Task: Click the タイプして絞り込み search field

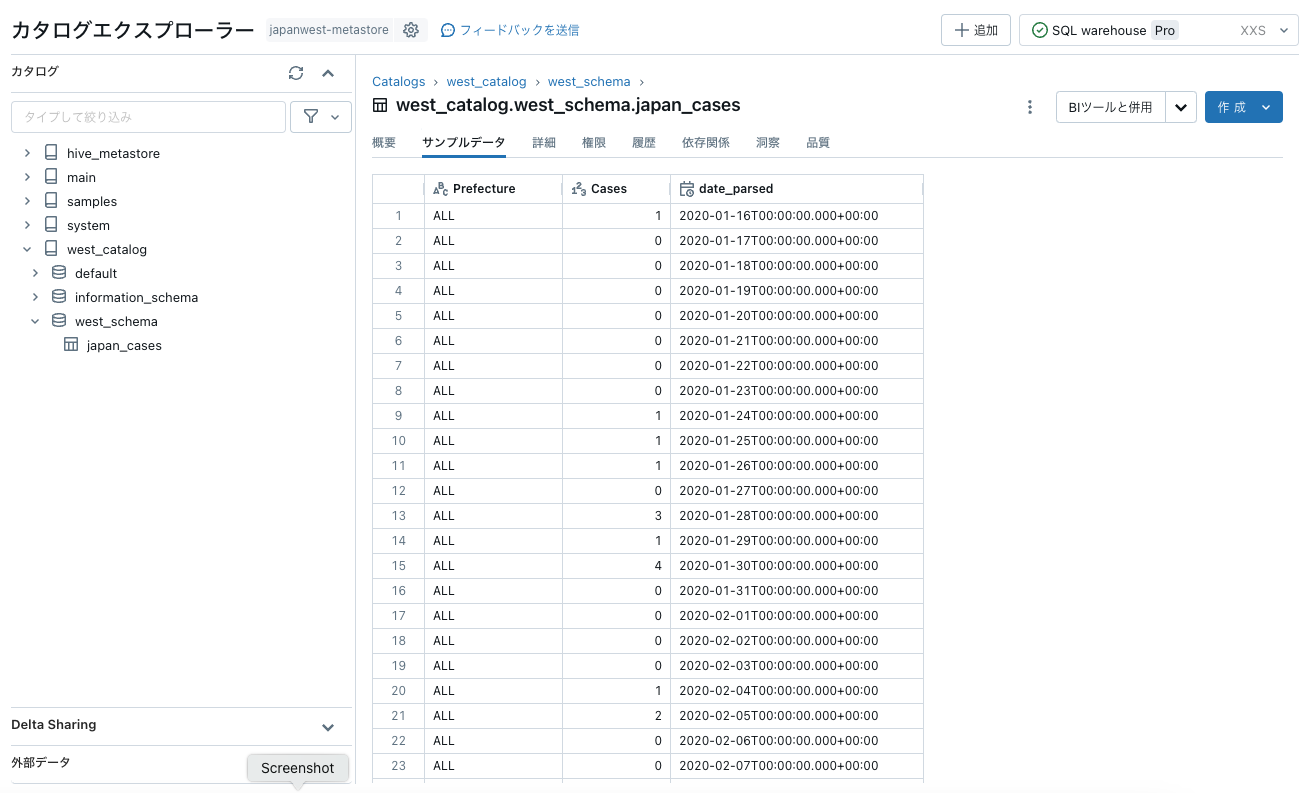Action: coord(148,117)
